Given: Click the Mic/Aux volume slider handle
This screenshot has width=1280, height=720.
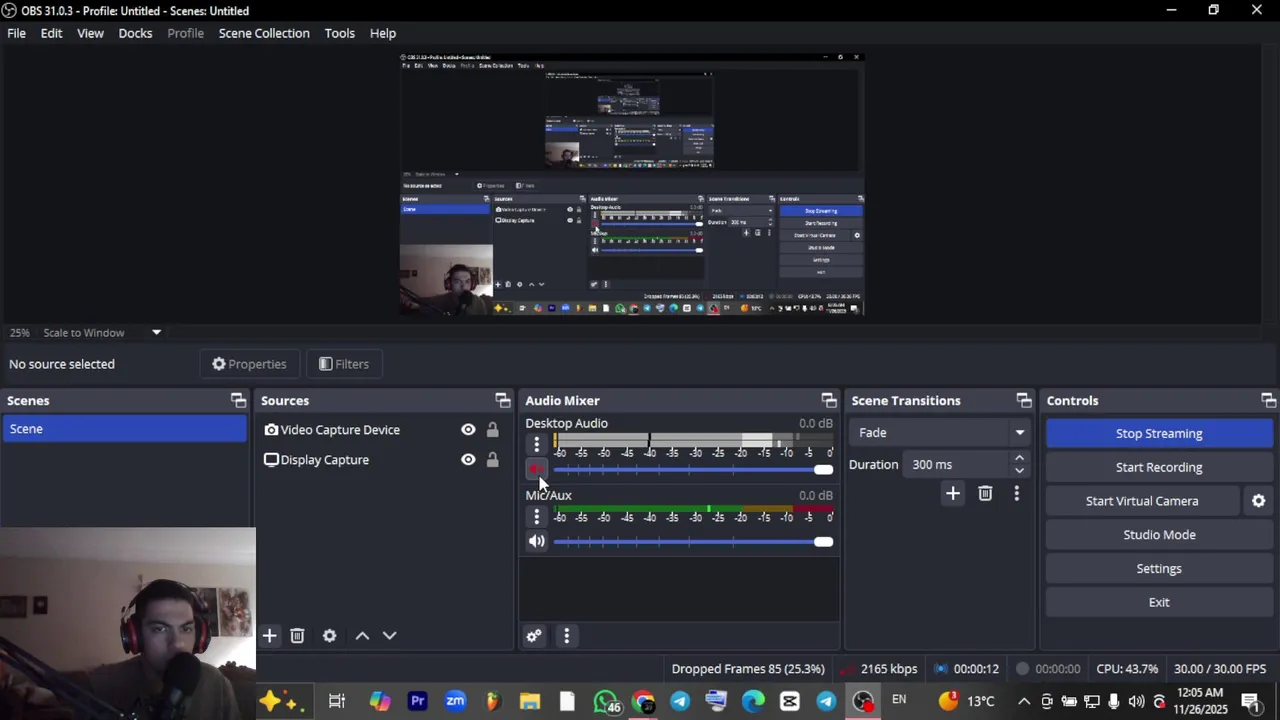Looking at the screenshot, I should click(x=823, y=542).
